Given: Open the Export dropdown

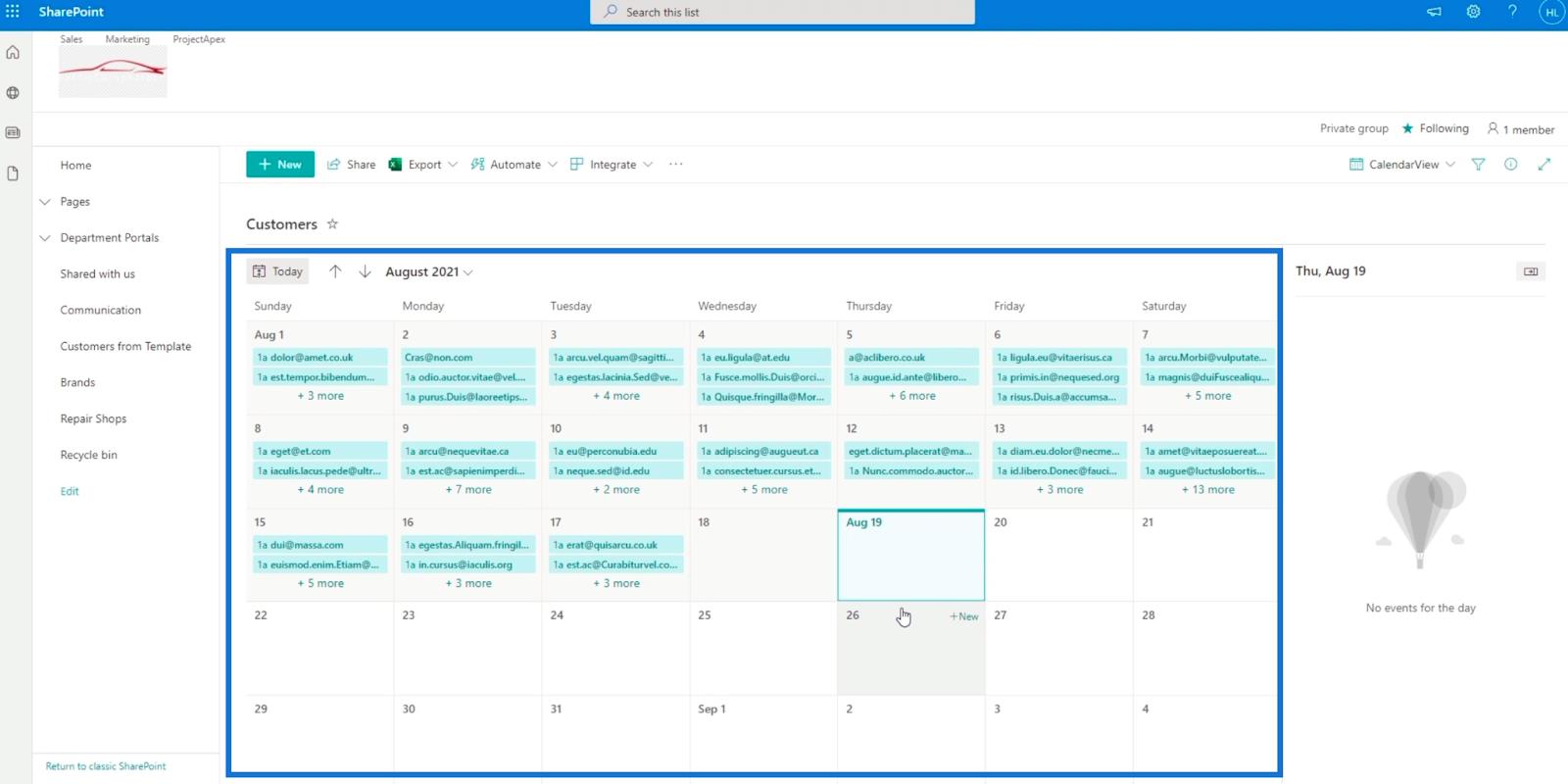Looking at the screenshot, I should pos(423,165).
